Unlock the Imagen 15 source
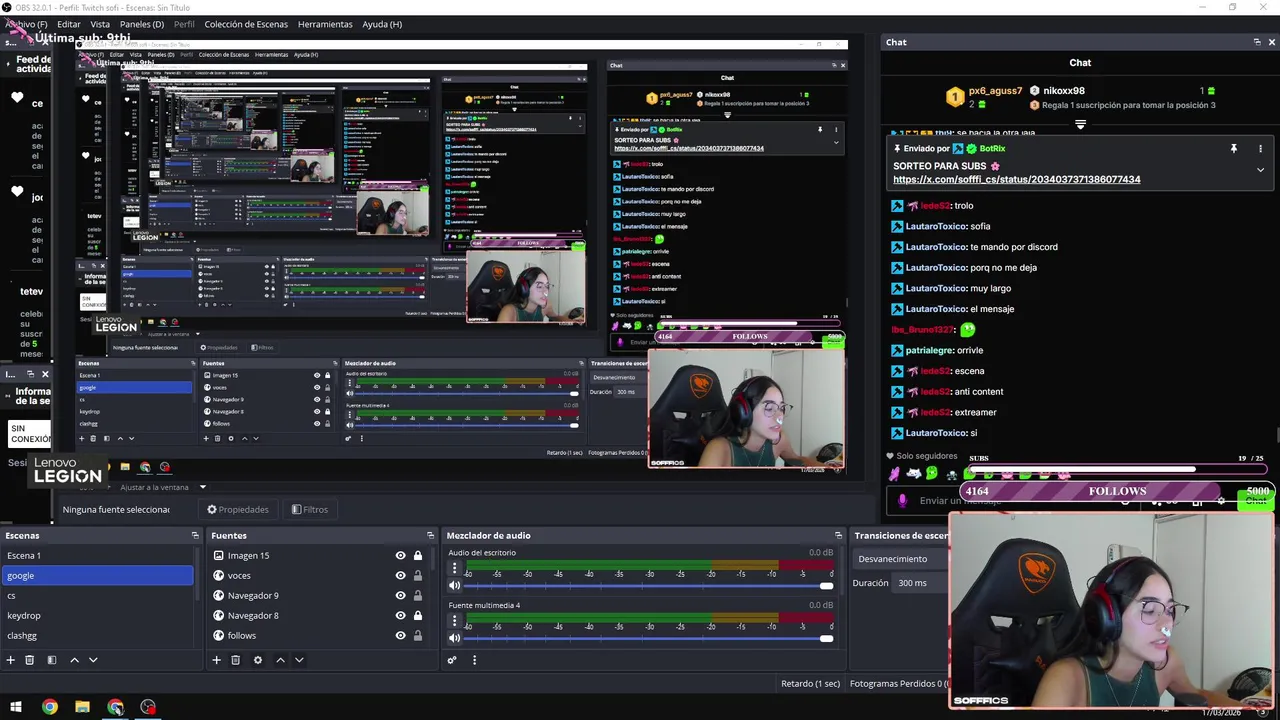 point(418,555)
